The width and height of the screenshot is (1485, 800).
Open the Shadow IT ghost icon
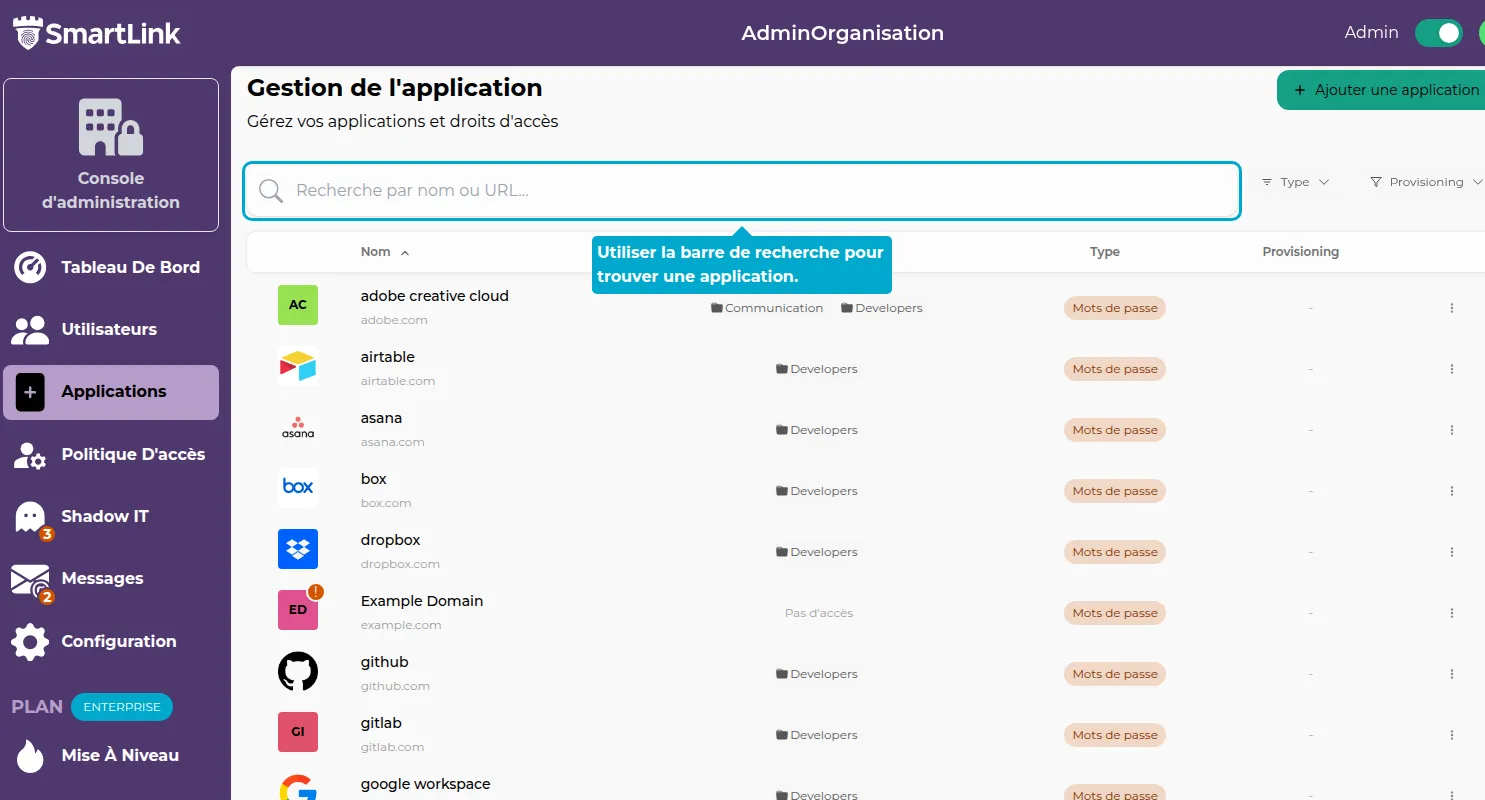pos(30,517)
